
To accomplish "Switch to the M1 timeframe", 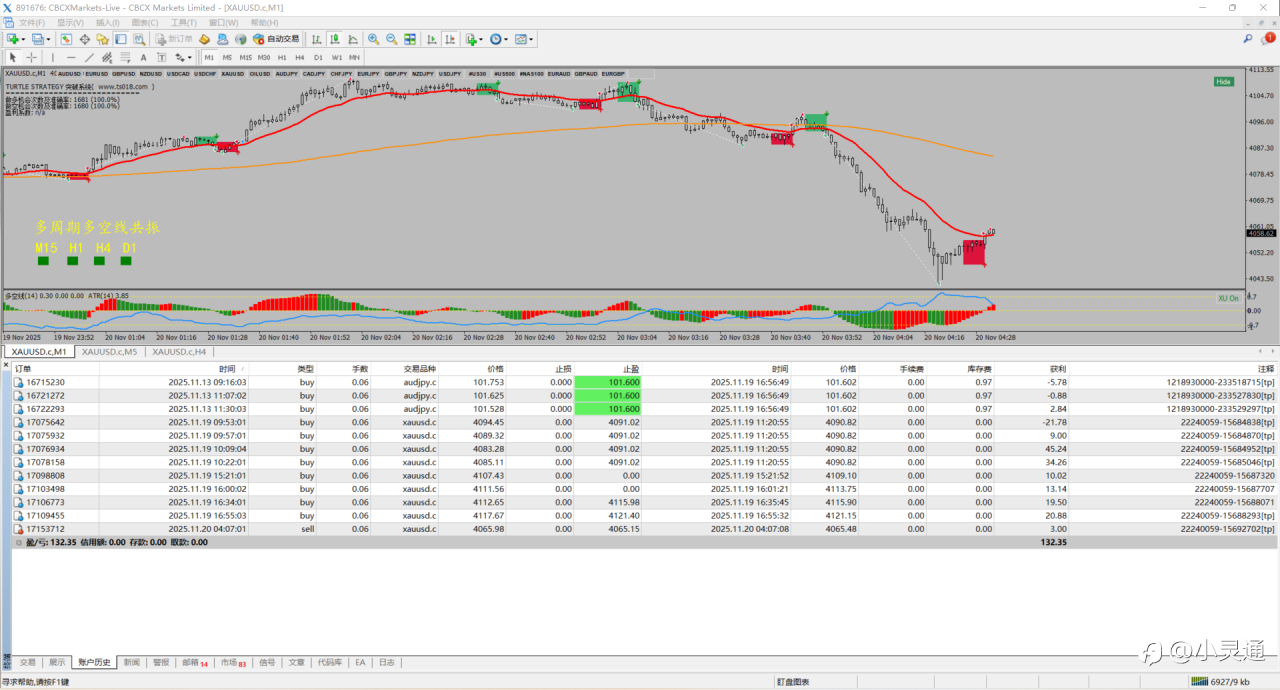I will pyautogui.click(x=209, y=57).
